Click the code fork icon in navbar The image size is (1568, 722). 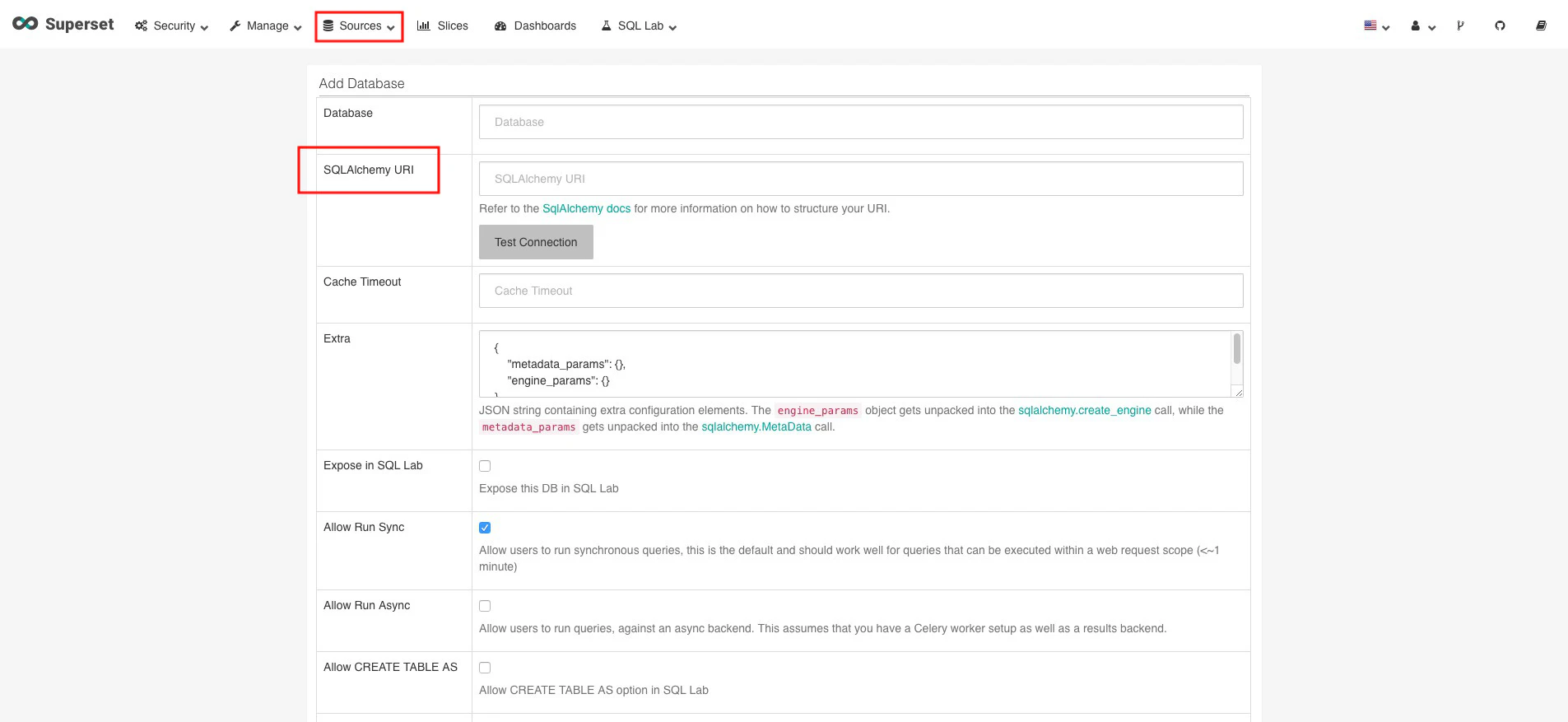click(x=1460, y=26)
